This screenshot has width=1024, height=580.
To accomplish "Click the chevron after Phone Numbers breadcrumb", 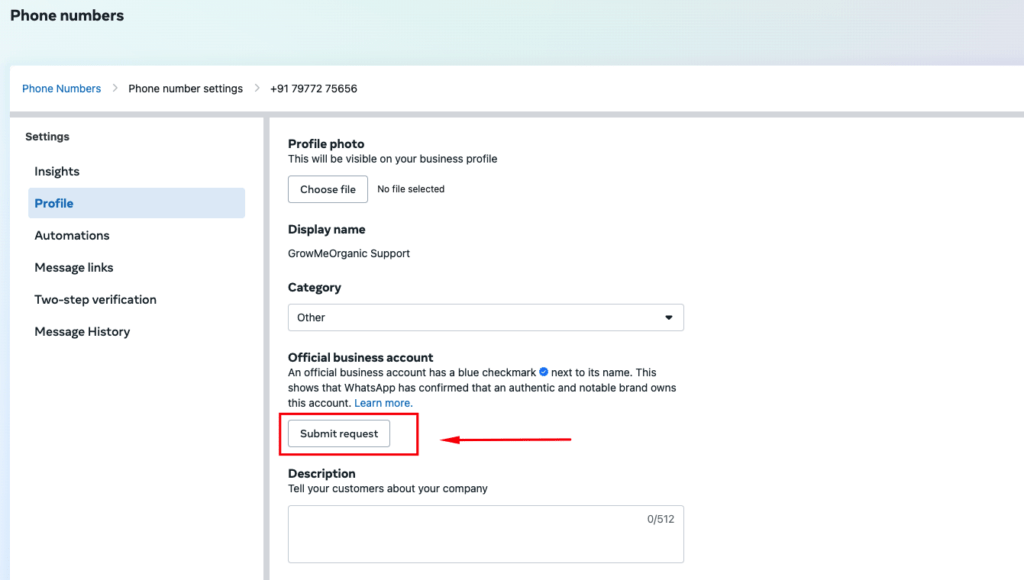I will point(115,88).
